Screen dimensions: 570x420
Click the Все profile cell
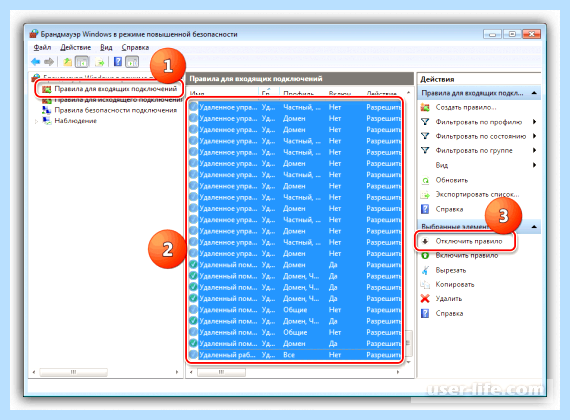click(289, 355)
